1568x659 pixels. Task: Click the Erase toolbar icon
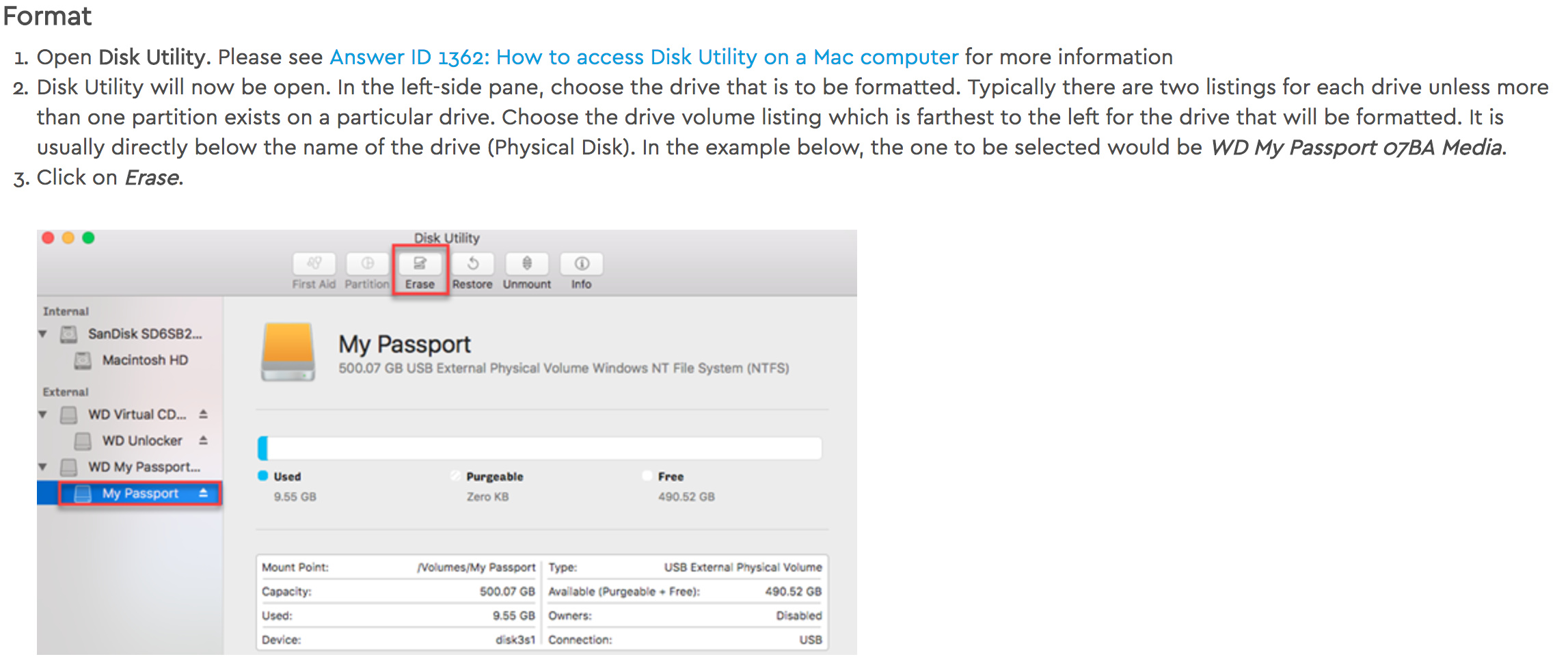pos(420,264)
